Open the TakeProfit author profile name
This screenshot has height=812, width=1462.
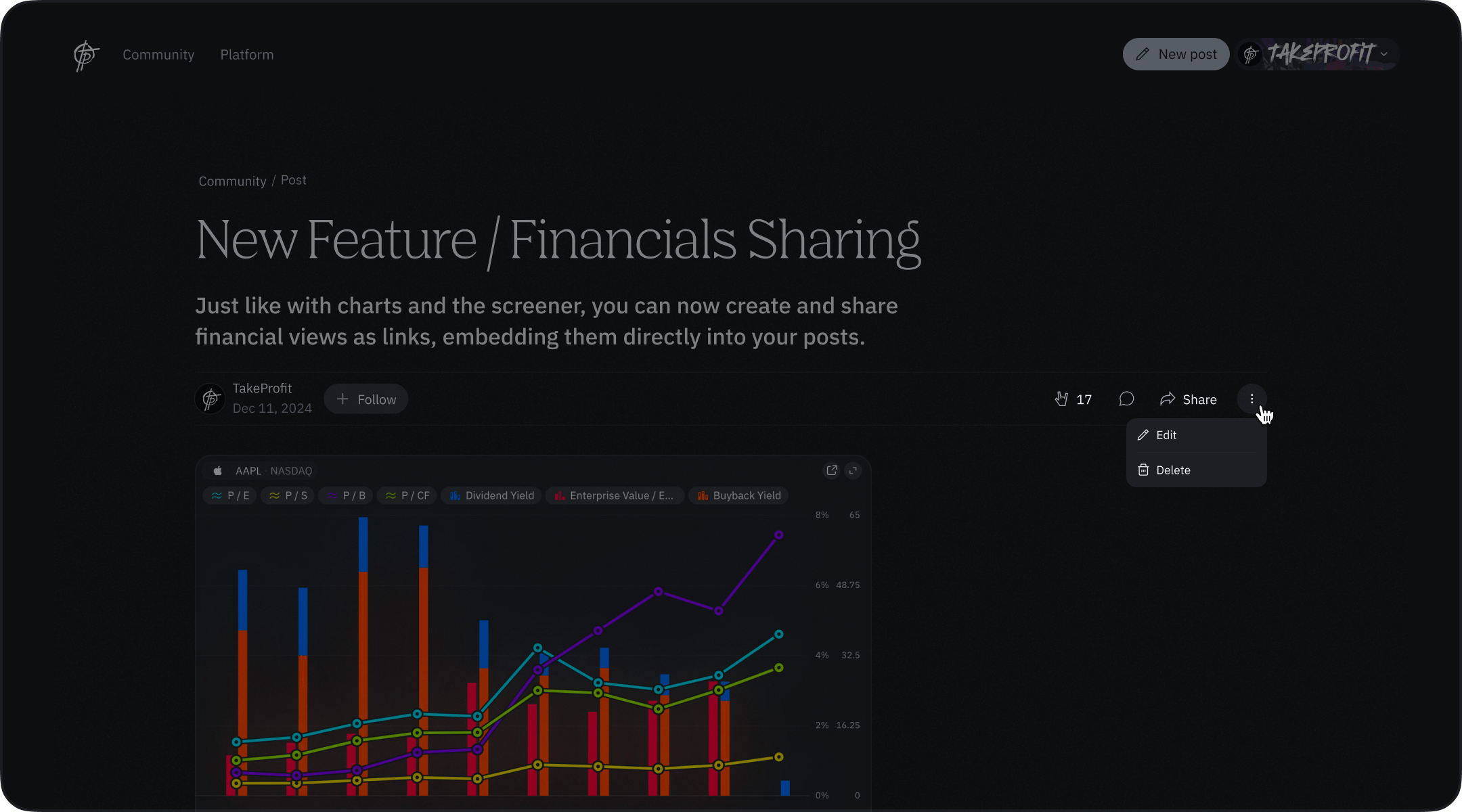pos(262,388)
